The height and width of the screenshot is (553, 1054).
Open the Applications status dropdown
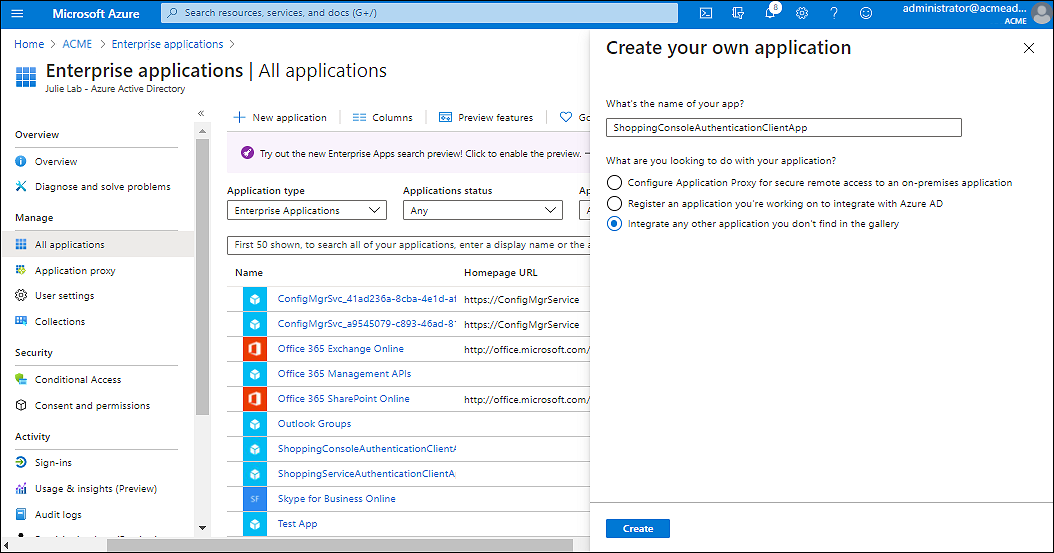[x=482, y=211]
